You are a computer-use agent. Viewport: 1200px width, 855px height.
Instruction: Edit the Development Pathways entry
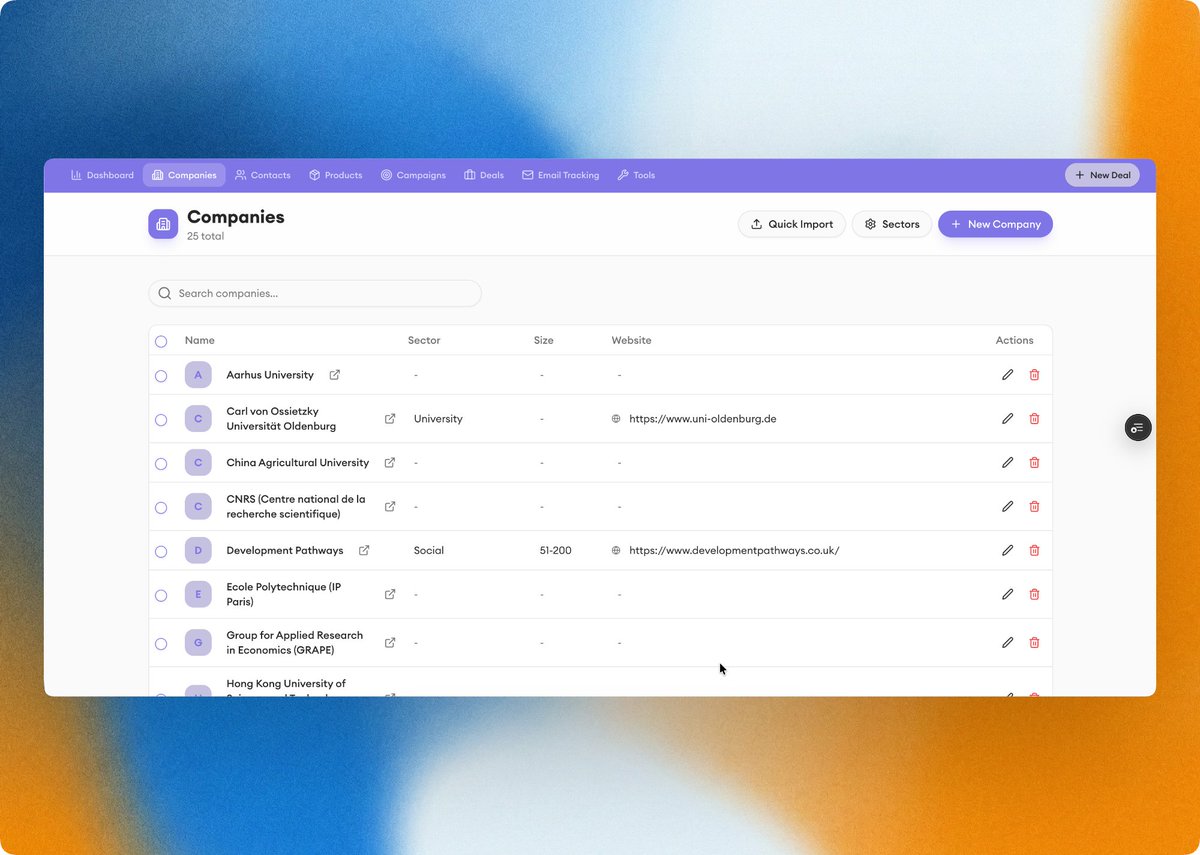point(1007,550)
